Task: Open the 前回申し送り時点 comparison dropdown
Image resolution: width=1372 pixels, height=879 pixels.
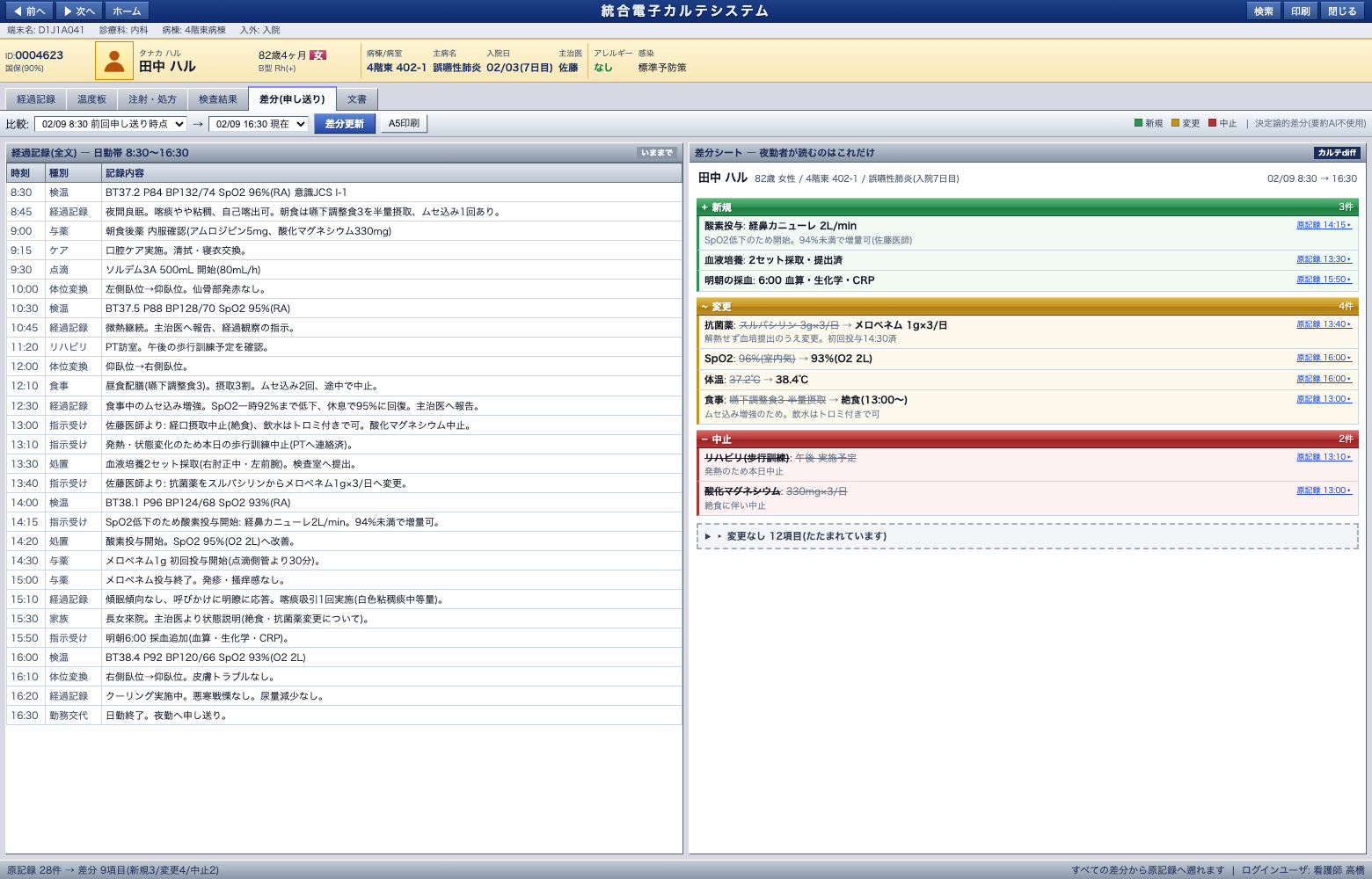Action: click(x=111, y=124)
